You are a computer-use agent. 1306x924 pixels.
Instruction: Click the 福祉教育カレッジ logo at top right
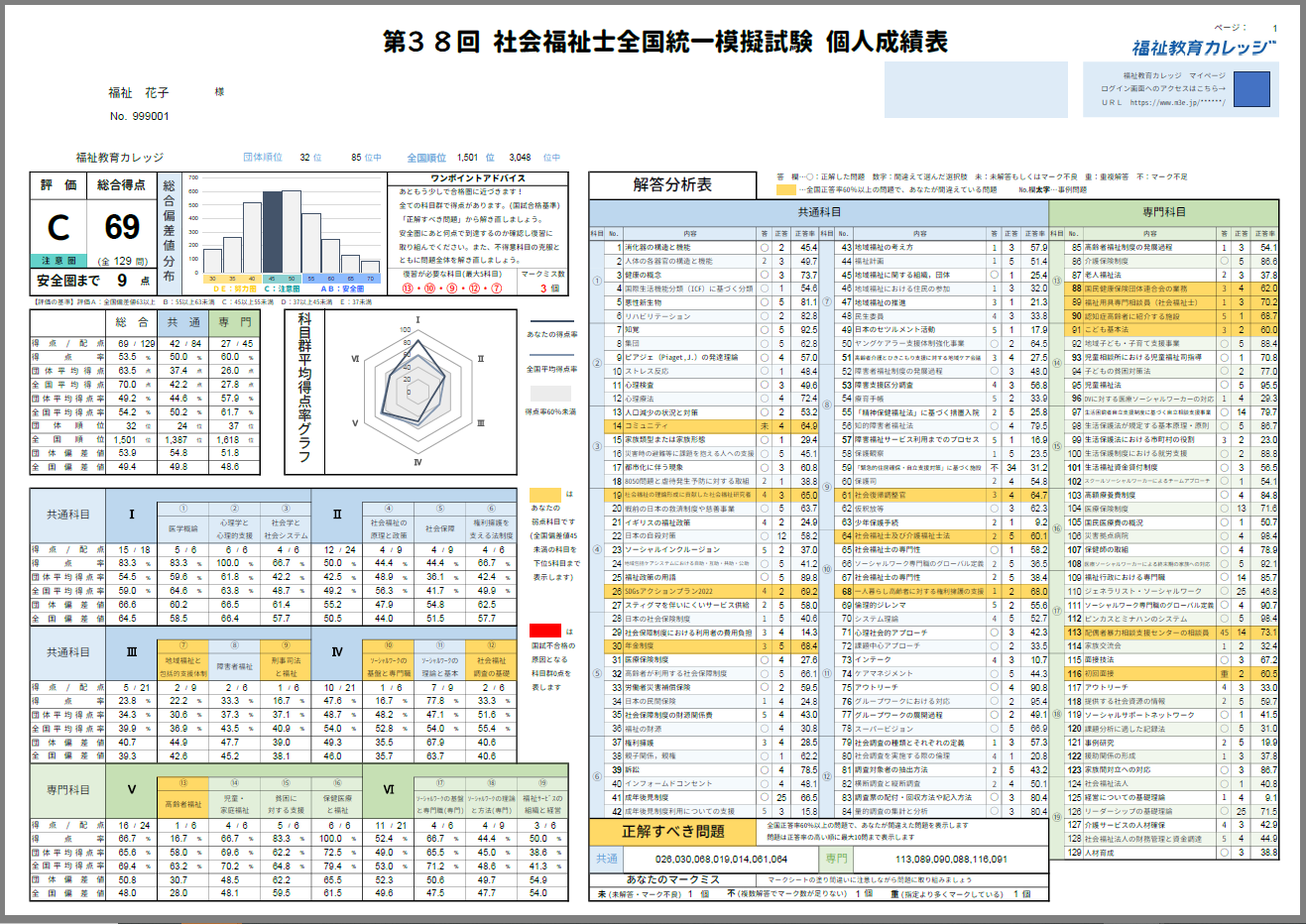[x=1204, y=47]
